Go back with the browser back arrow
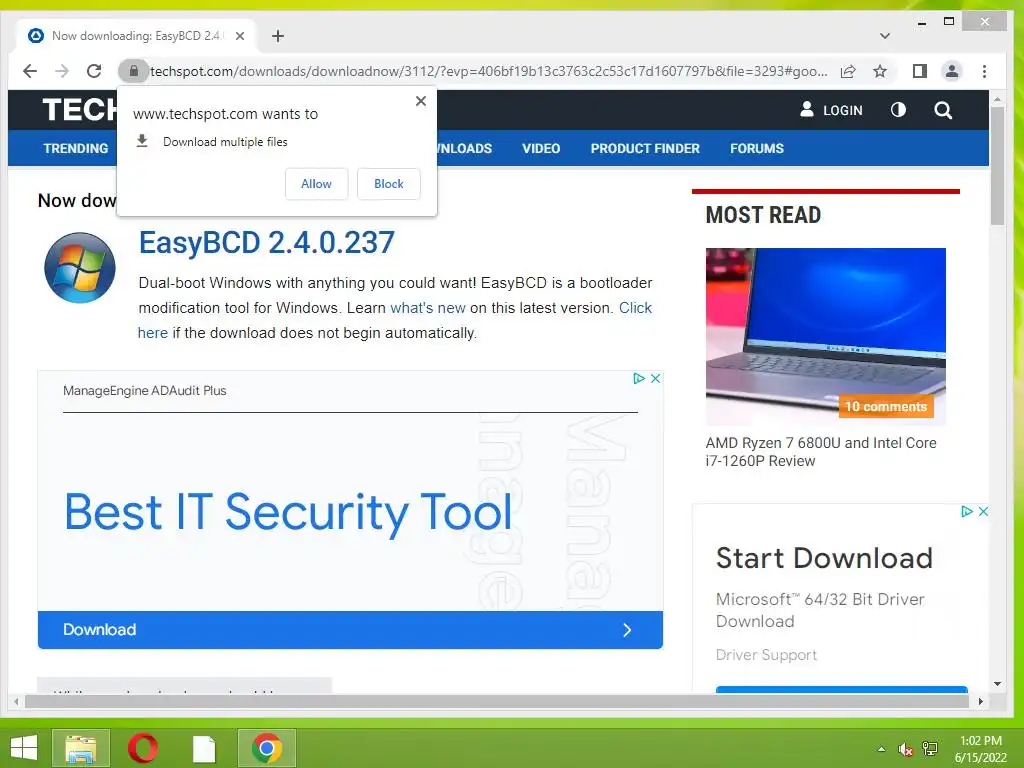This screenshot has width=1024, height=768. (x=30, y=71)
